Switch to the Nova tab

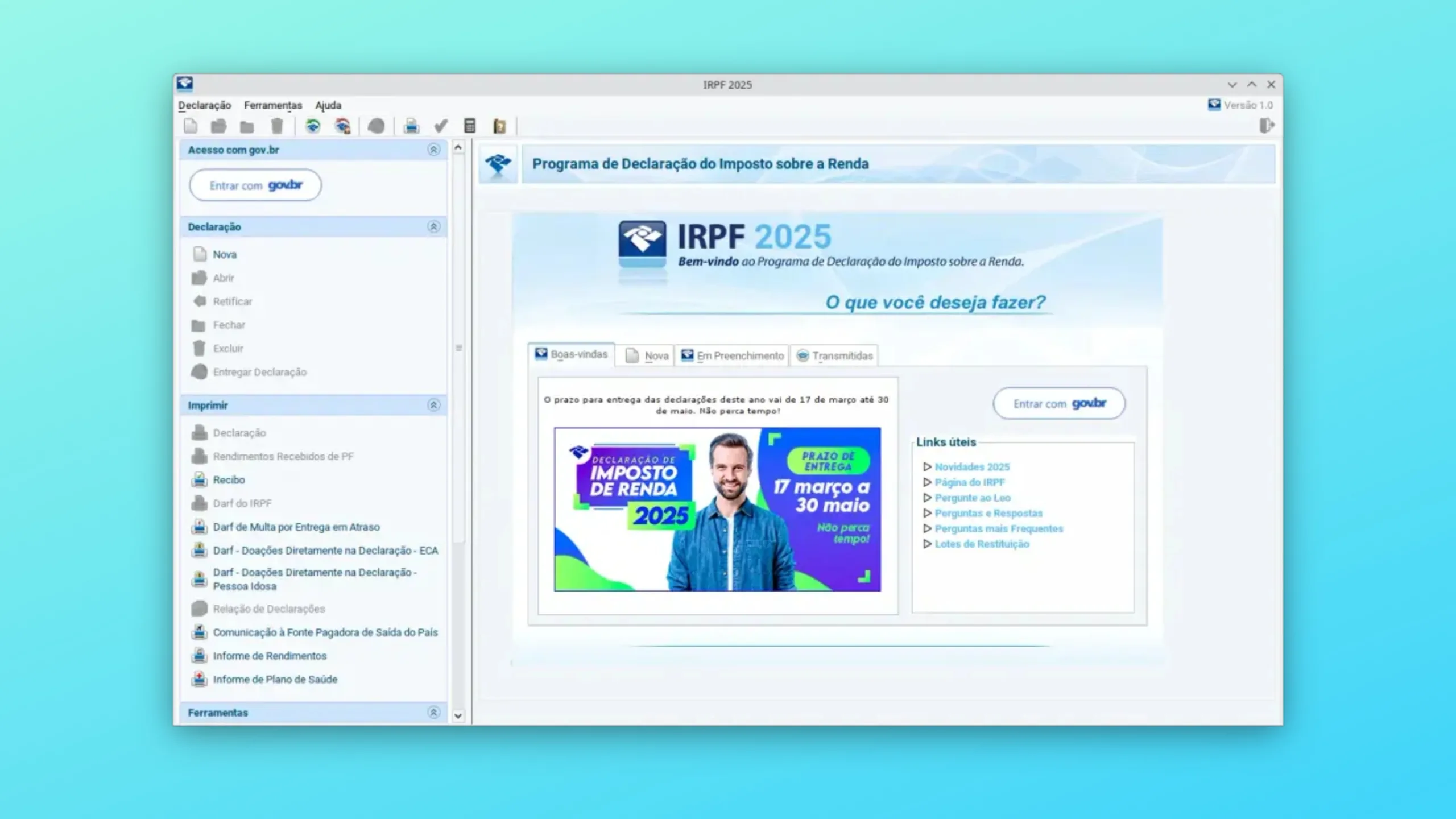pyautogui.click(x=646, y=355)
